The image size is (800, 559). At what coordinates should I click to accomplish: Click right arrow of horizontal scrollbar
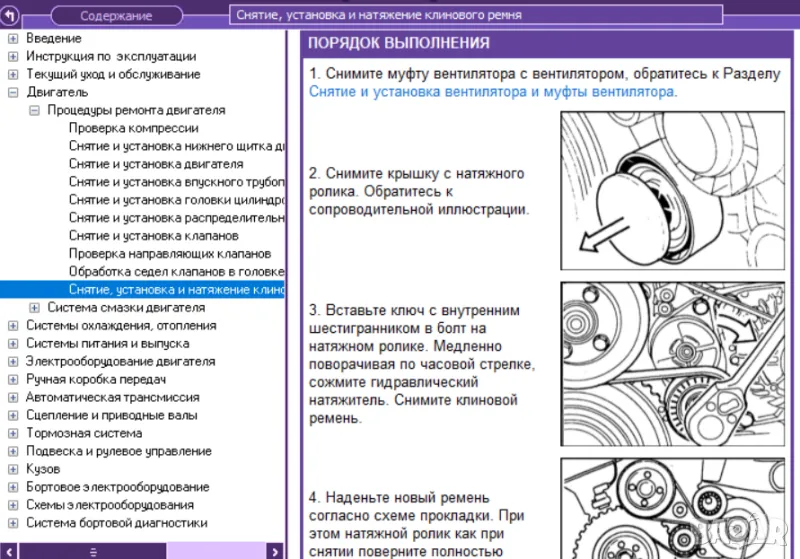click(272, 551)
